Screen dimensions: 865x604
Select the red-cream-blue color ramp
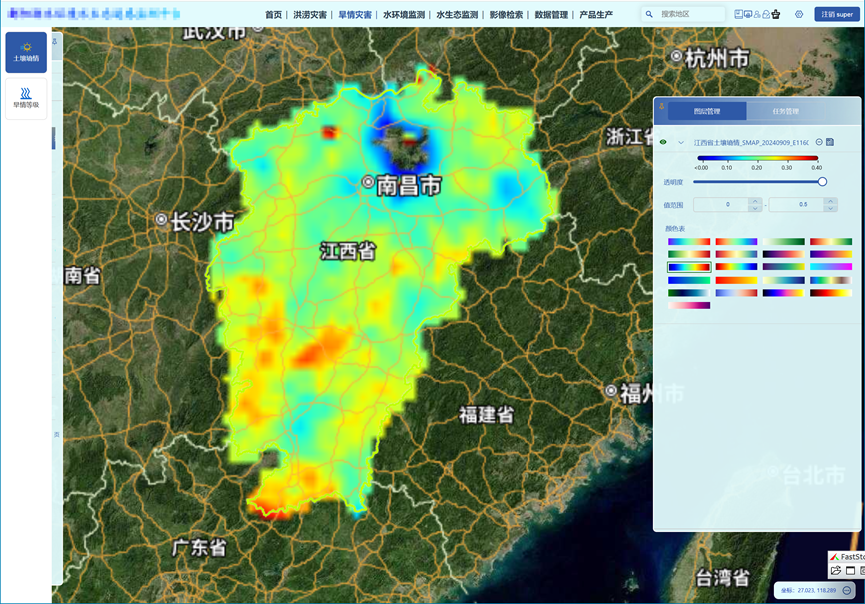(x=736, y=254)
